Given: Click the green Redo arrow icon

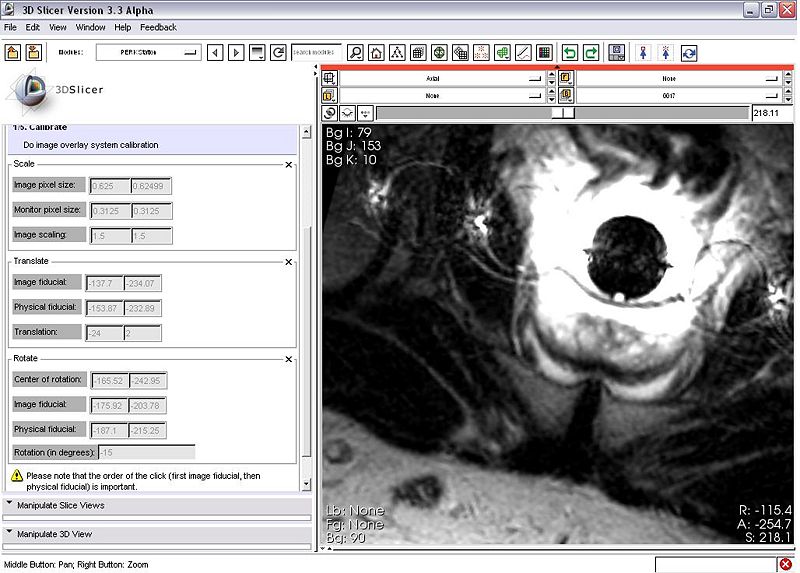Looking at the screenshot, I should coord(591,52).
